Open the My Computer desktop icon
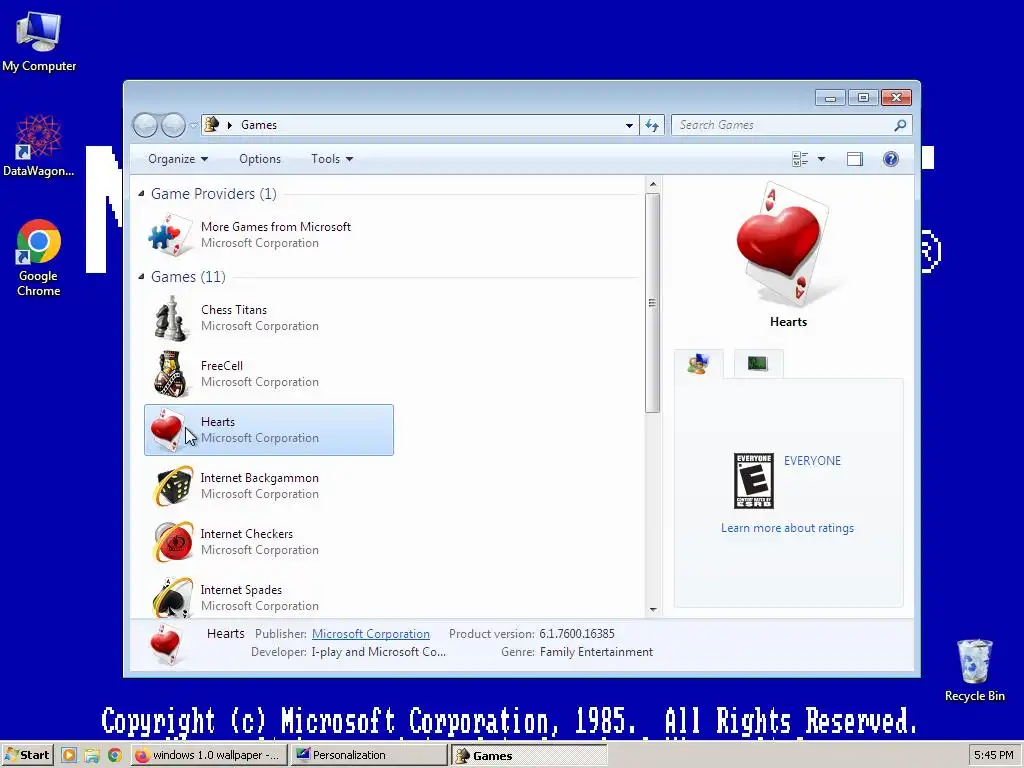This screenshot has height=768, width=1024. click(39, 41)
